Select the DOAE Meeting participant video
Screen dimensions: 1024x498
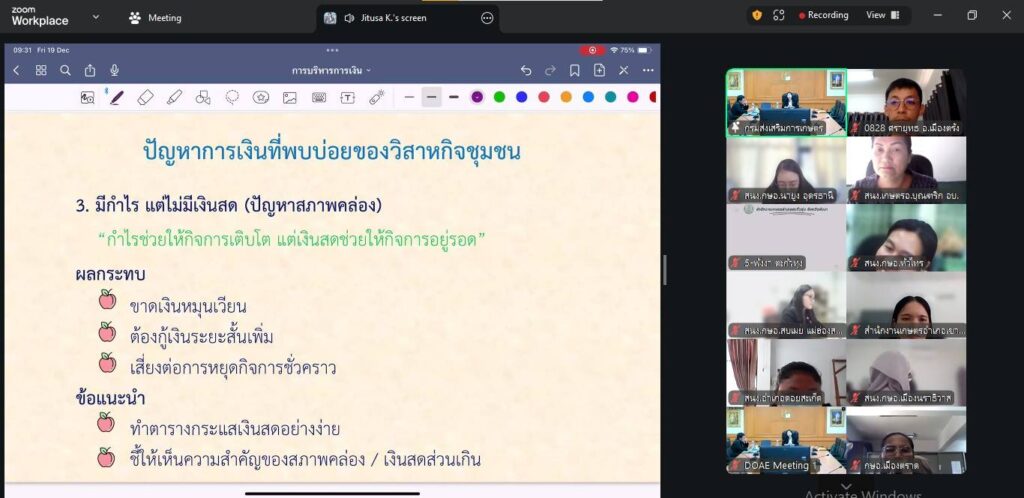coord(786,439)
